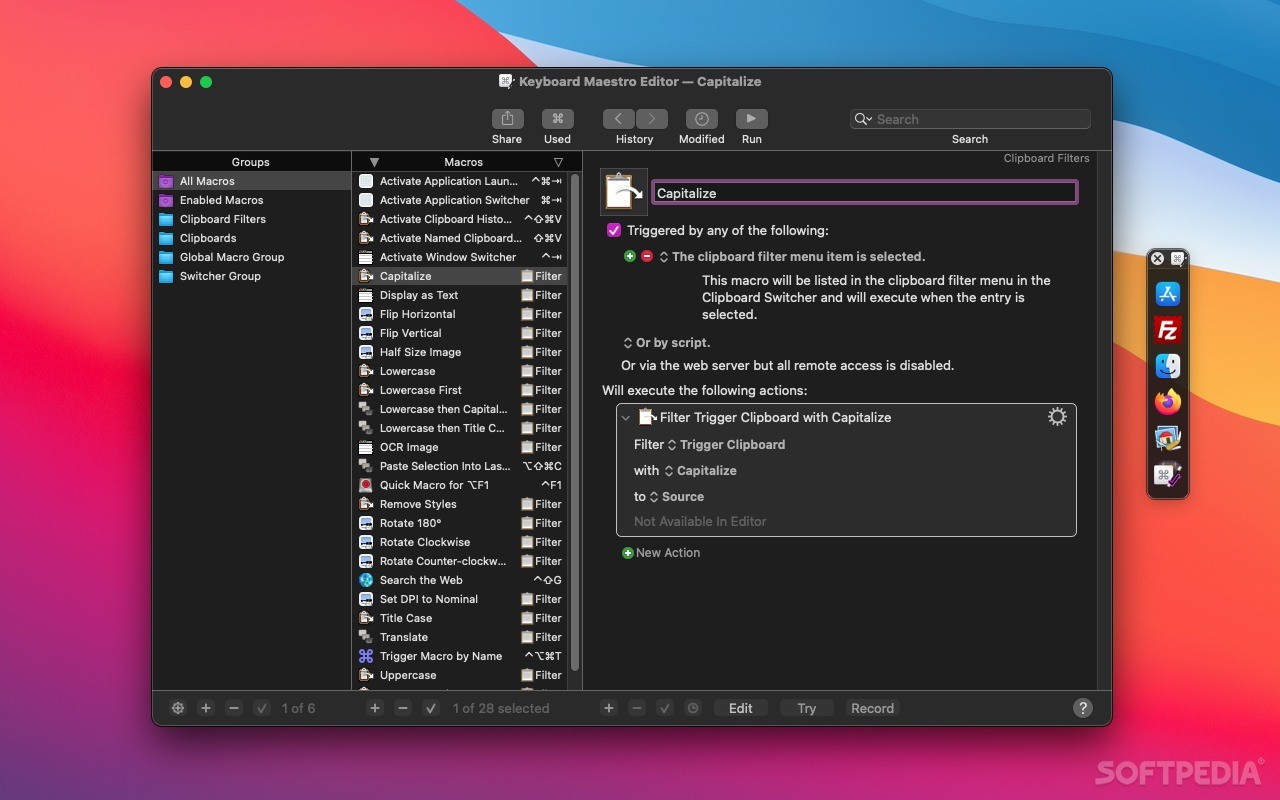Select the Clipboard Filters group
Viewport: 1280px width, 800px height.
pos(251,219)
